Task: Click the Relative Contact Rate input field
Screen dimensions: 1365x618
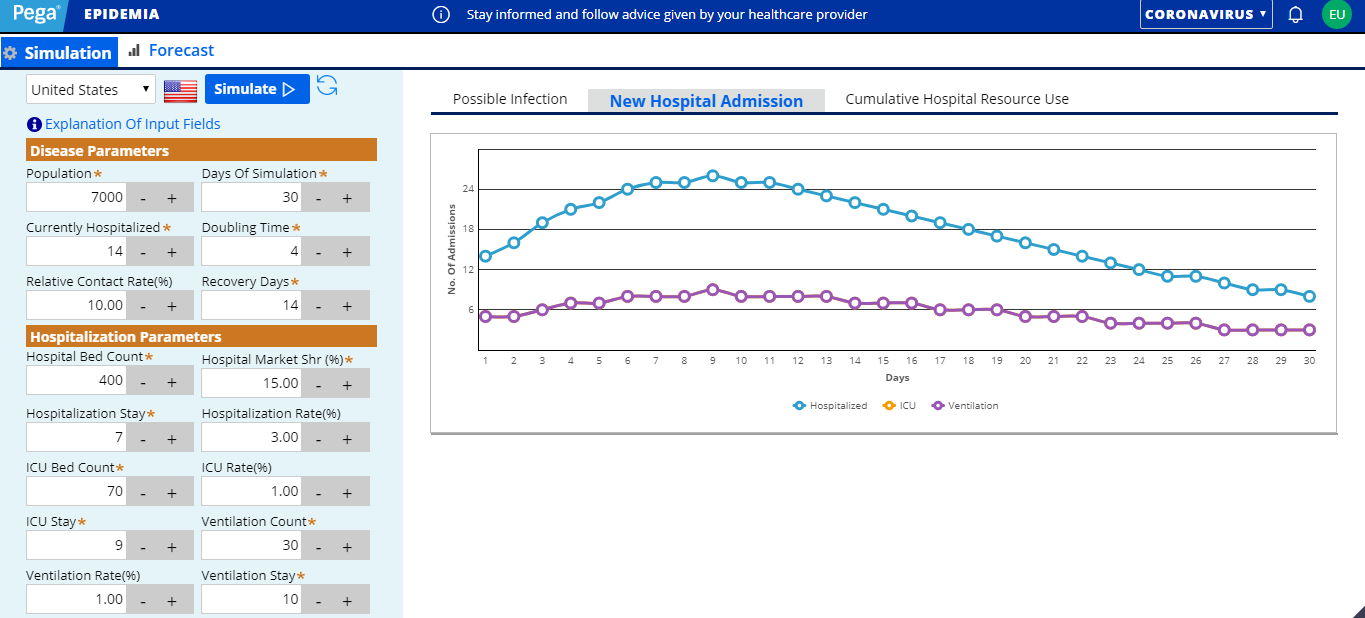Action: click(76, 306)
